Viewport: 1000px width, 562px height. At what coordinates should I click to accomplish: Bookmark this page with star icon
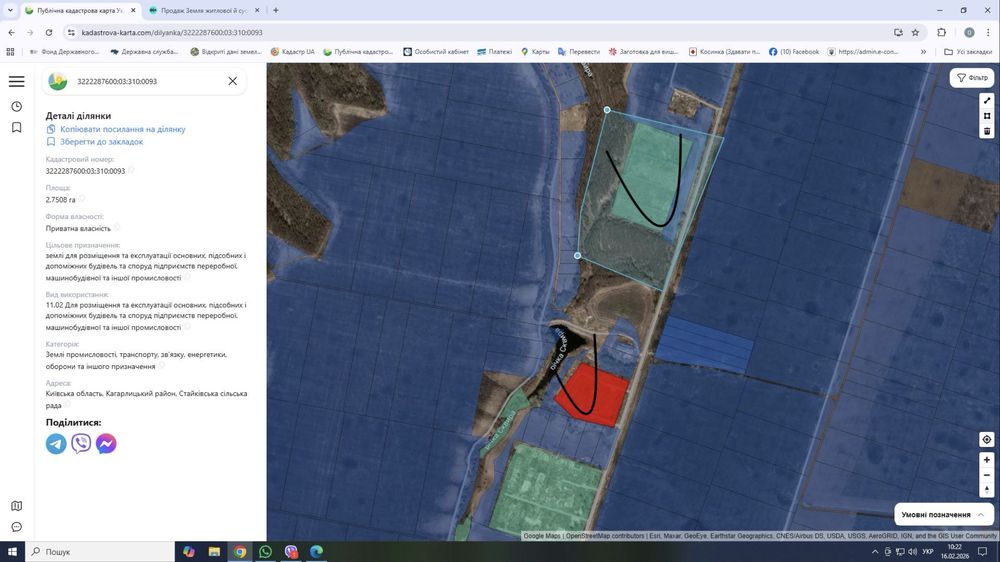tap(915, 33)
